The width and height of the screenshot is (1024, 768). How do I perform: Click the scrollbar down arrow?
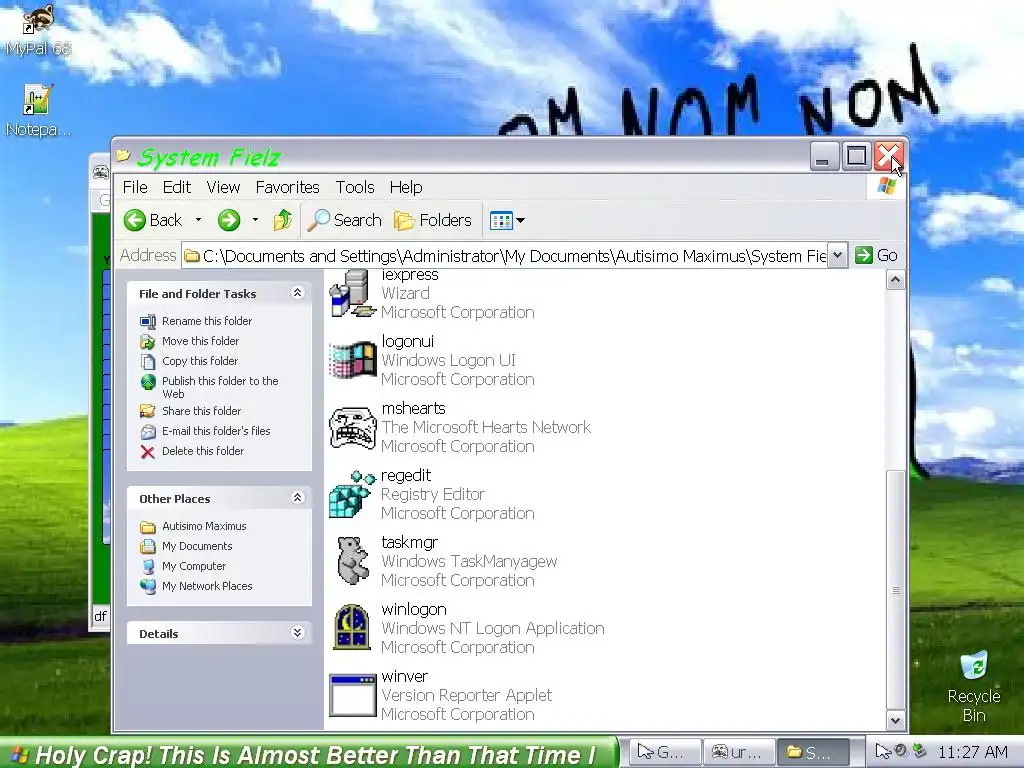(x=895, y=721)
